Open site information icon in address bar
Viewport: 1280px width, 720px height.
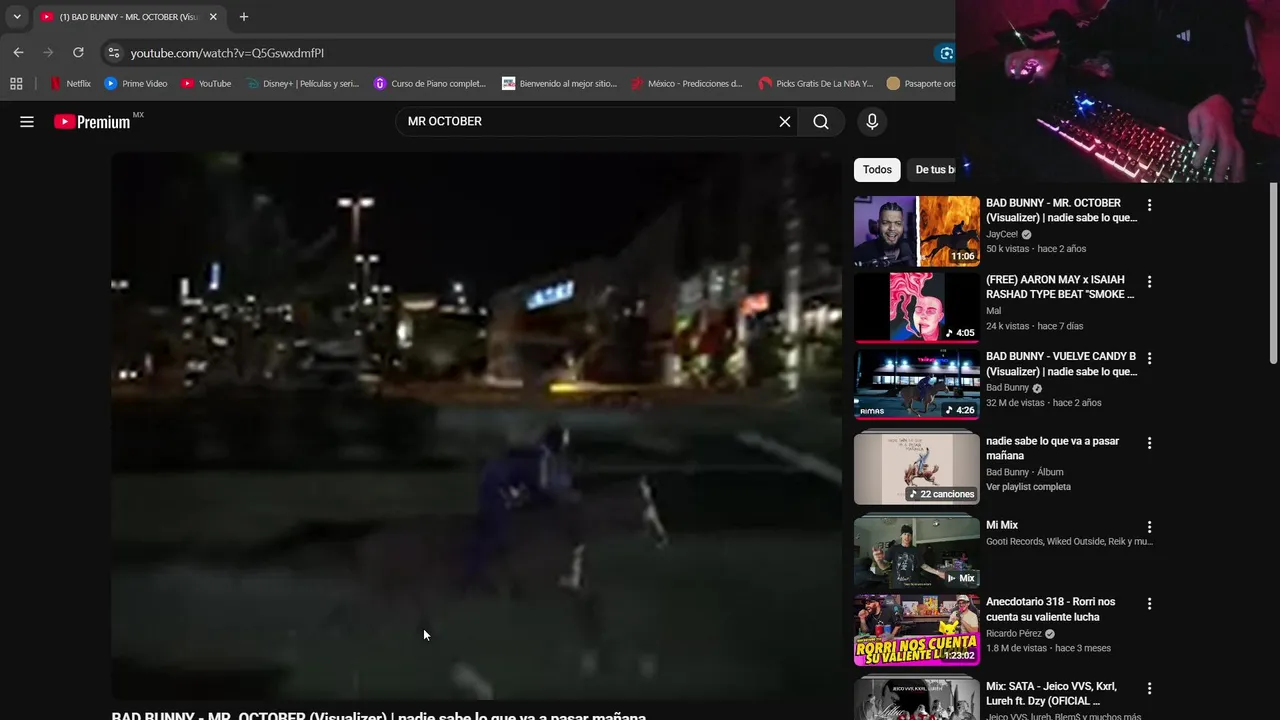click(x=113, y=53)
